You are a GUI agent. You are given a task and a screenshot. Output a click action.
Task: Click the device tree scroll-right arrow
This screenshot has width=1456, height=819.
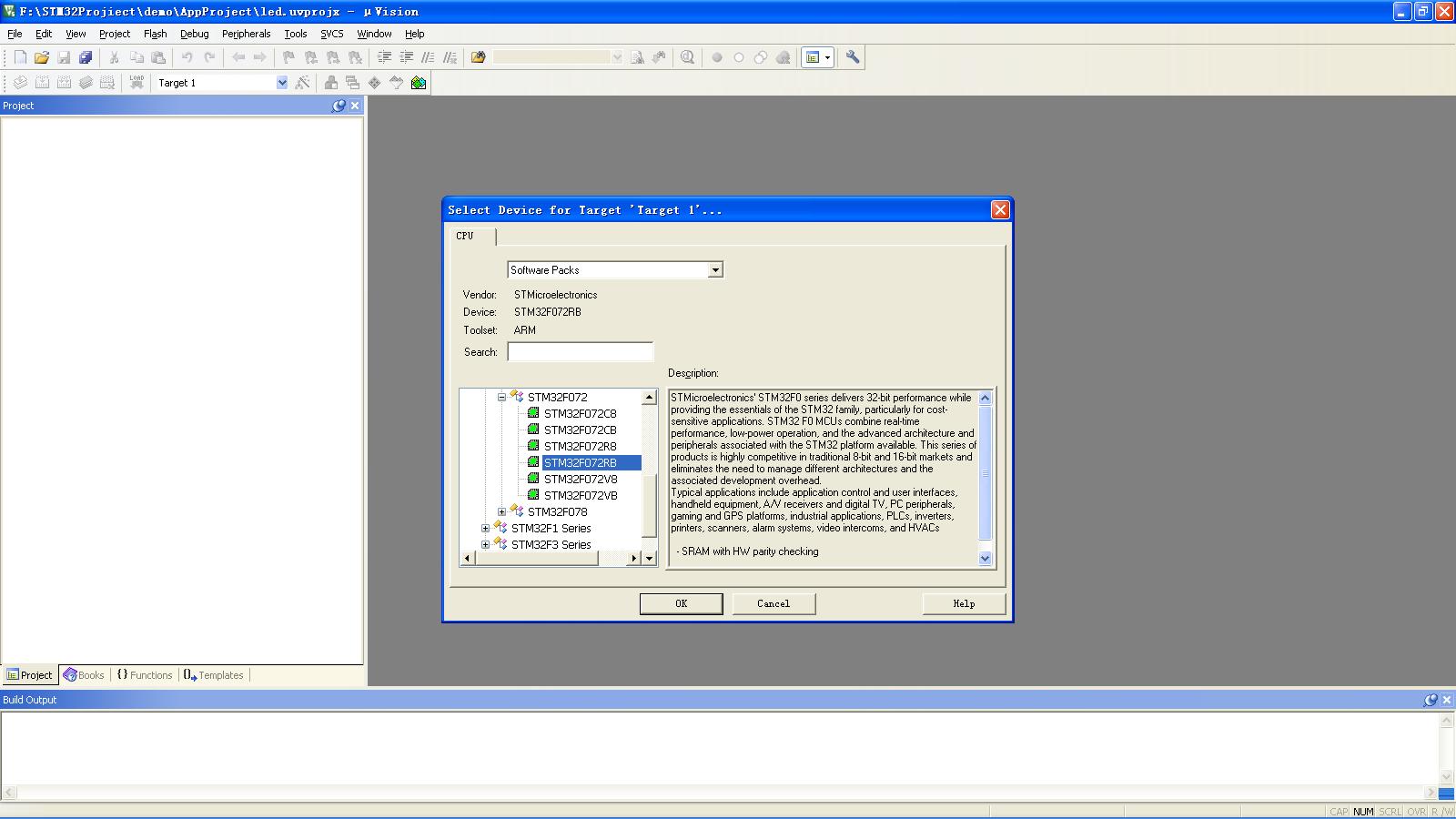click(634, 559)
